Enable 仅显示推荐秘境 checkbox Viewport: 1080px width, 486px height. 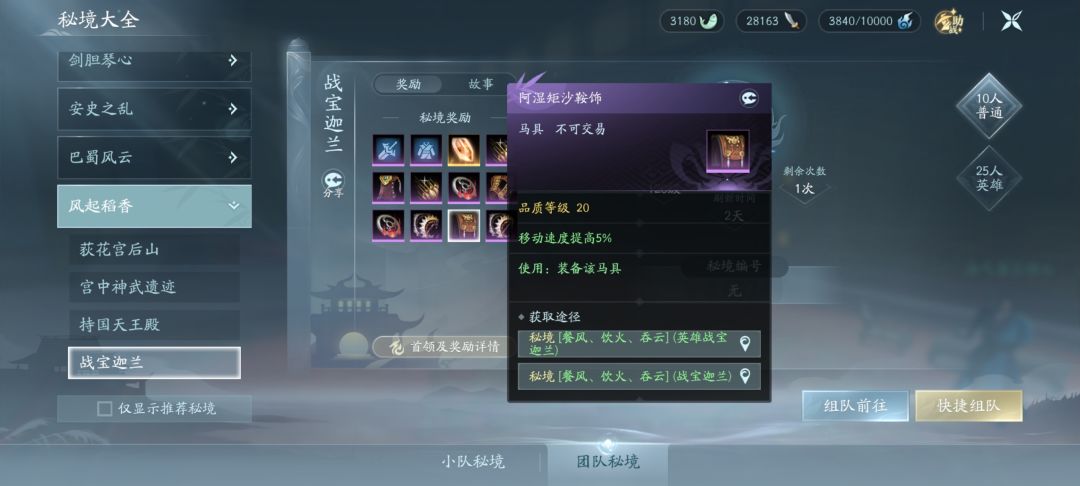pos(105,409)
